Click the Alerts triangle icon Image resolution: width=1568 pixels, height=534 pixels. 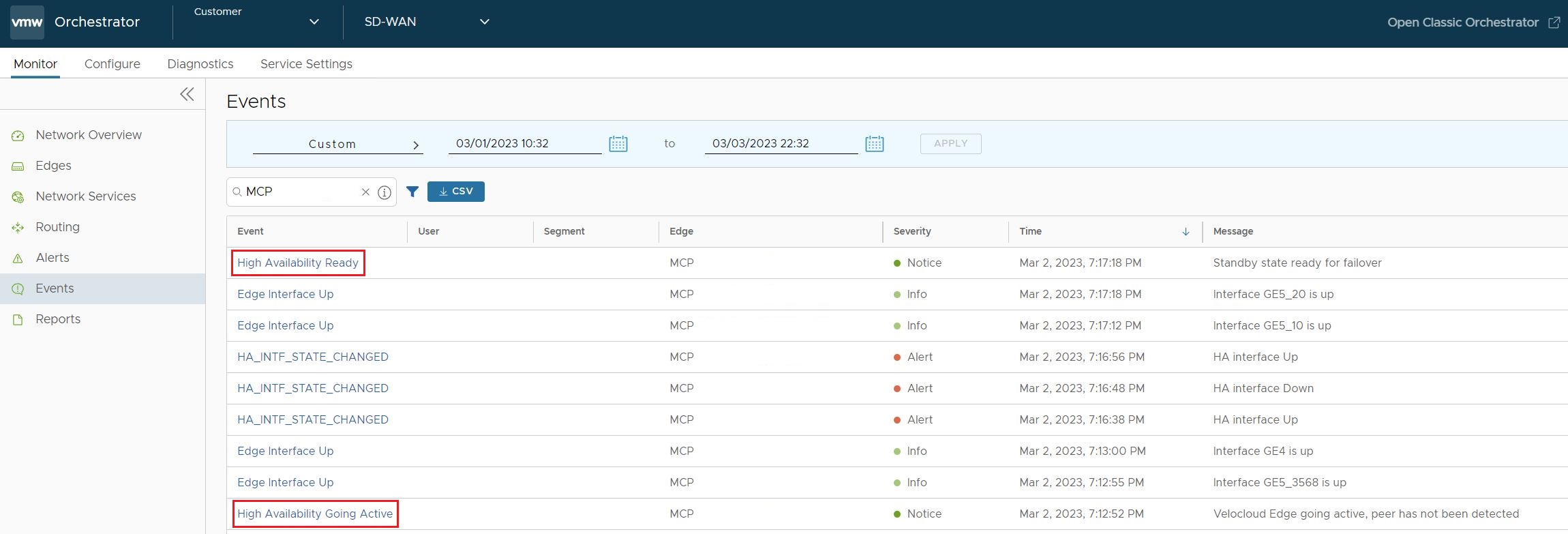tap(18, 258)
